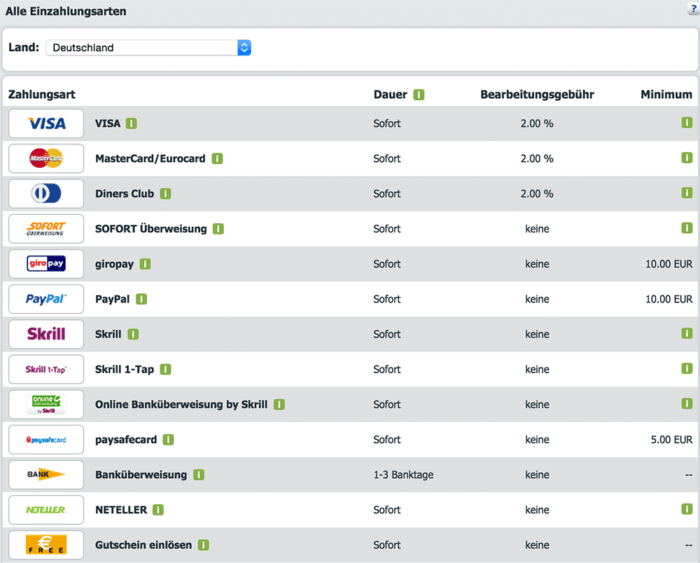Click the 2.00 % fee in VISA row

(x=537, y=123)
